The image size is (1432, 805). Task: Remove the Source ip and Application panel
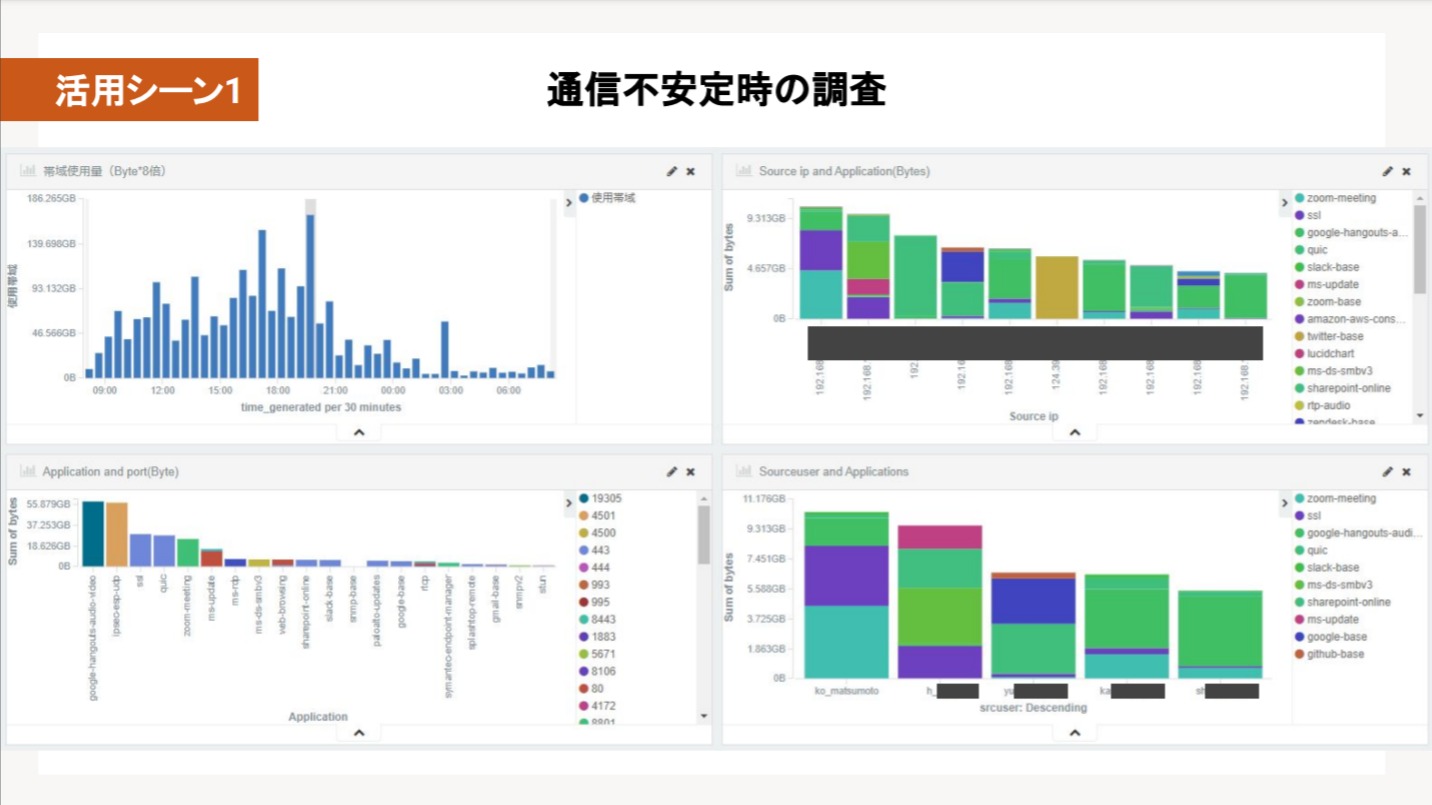[x=1406, y=172]
